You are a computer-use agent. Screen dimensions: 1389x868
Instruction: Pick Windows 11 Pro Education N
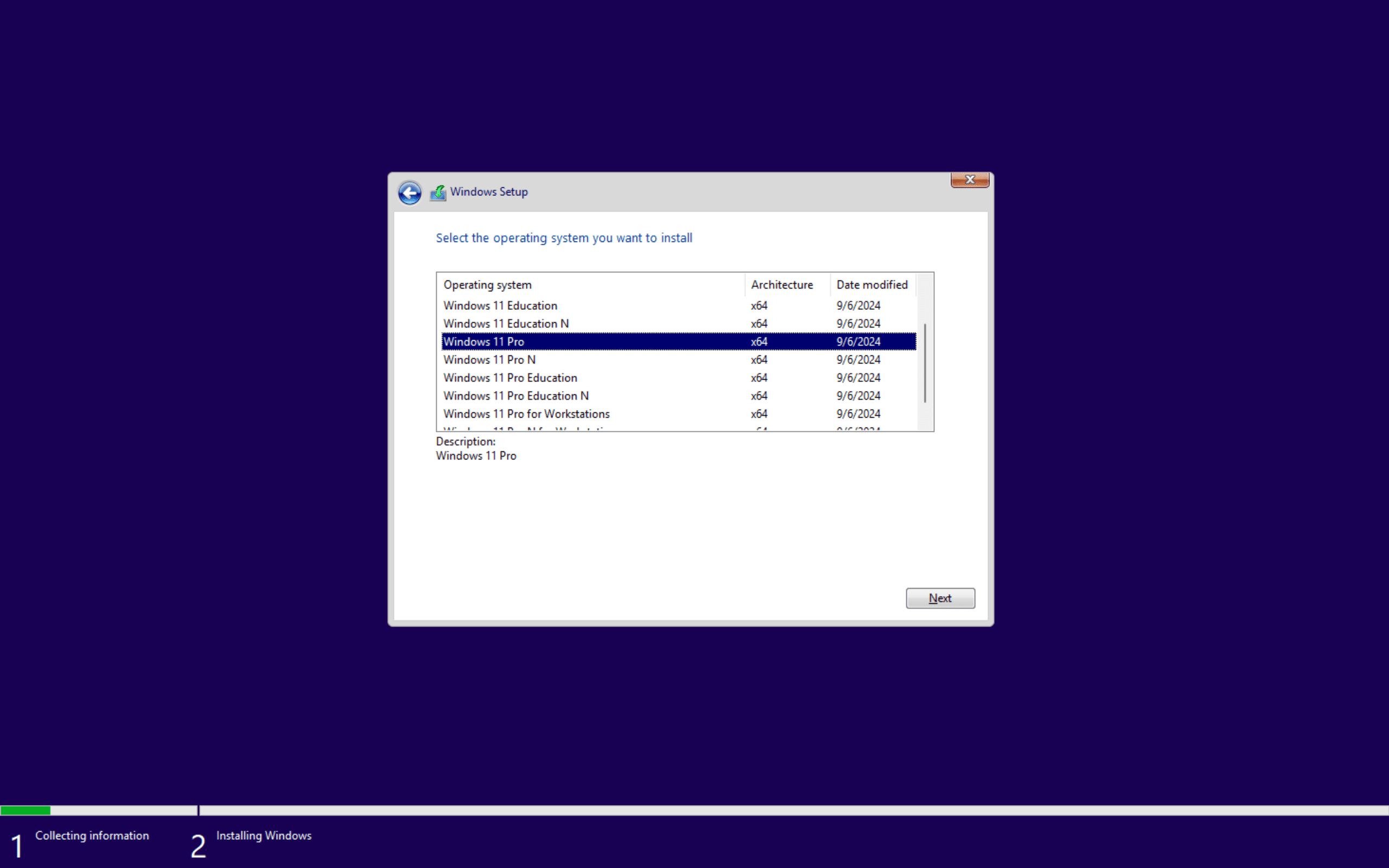coord(515,396)
